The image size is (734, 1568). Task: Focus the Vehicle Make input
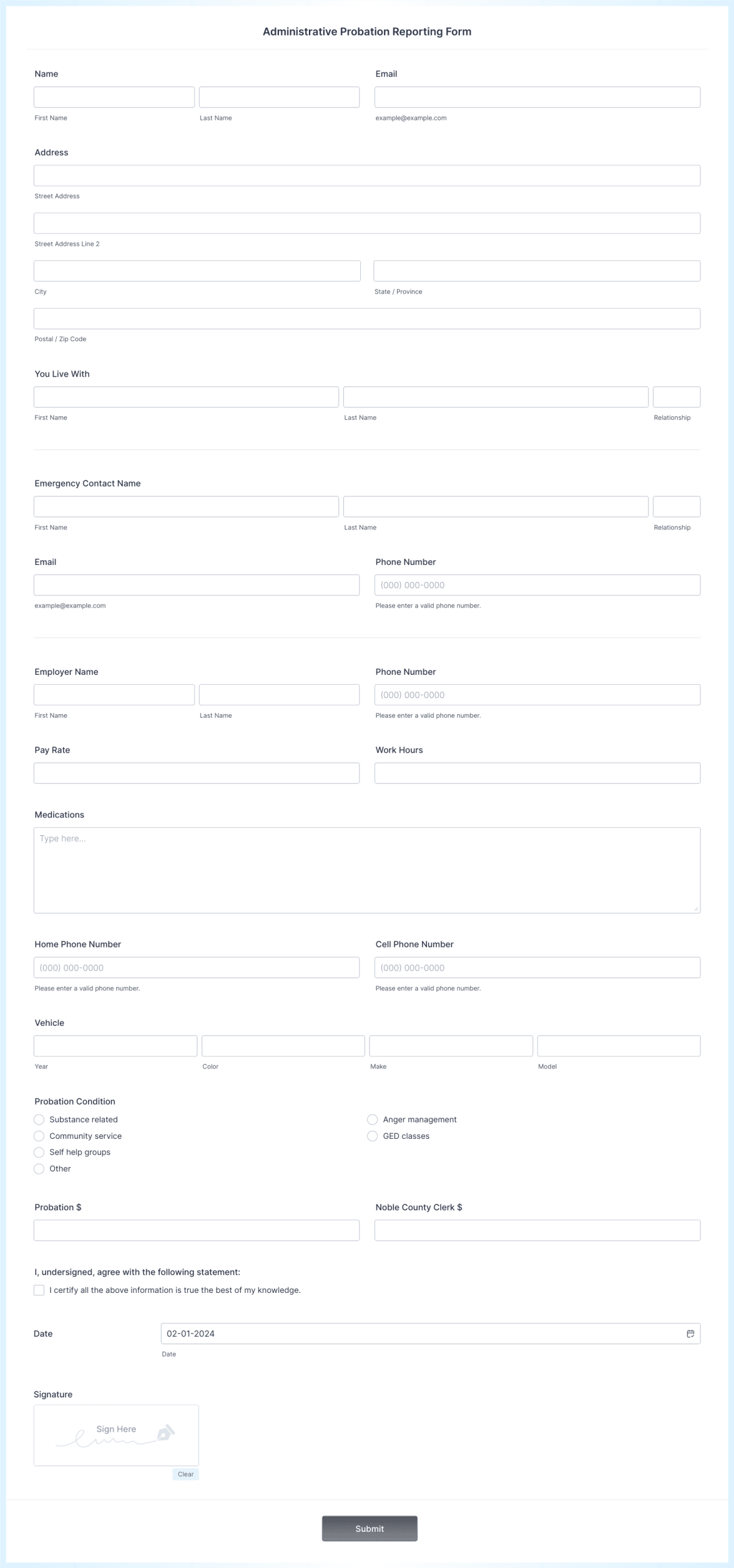point(451,1046)
